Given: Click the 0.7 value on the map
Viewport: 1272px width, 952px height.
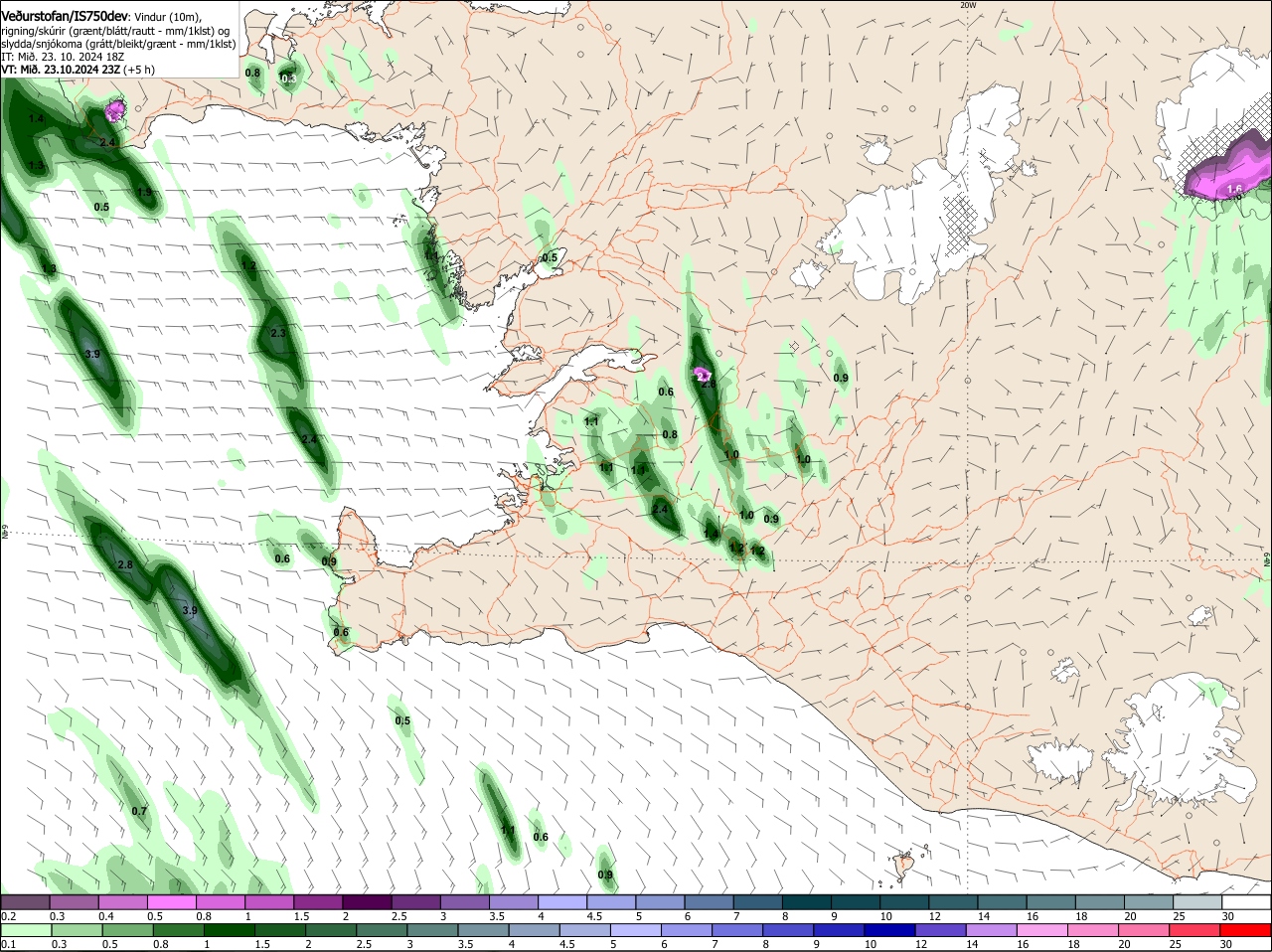Looking at the screenshot, I should pos(139,812).
